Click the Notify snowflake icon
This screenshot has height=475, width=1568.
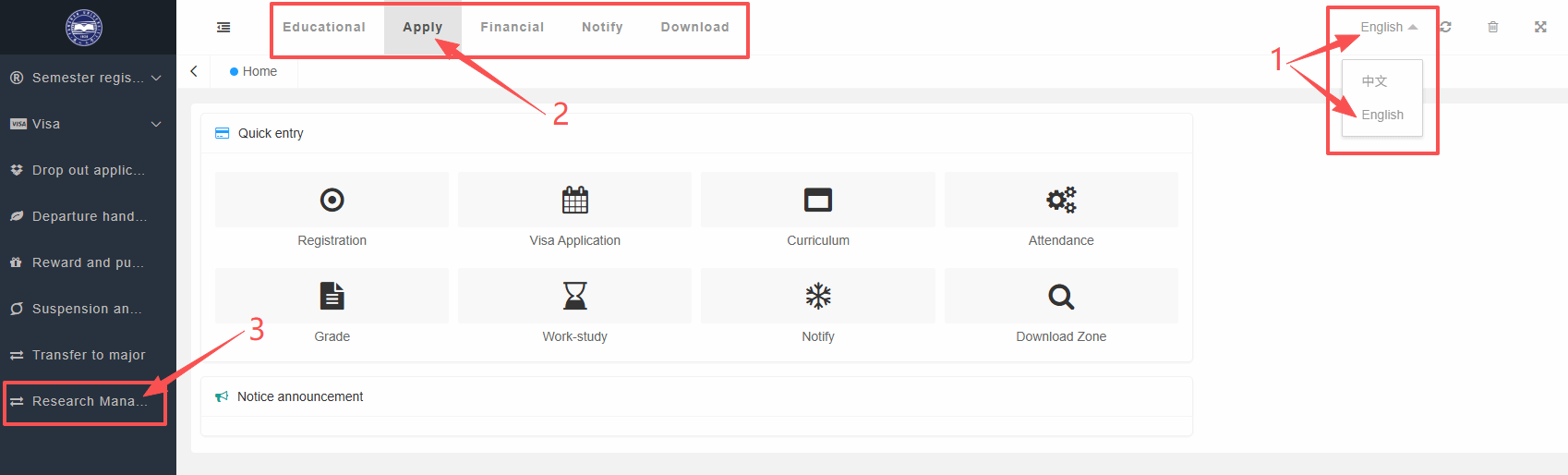click(818, 296)
